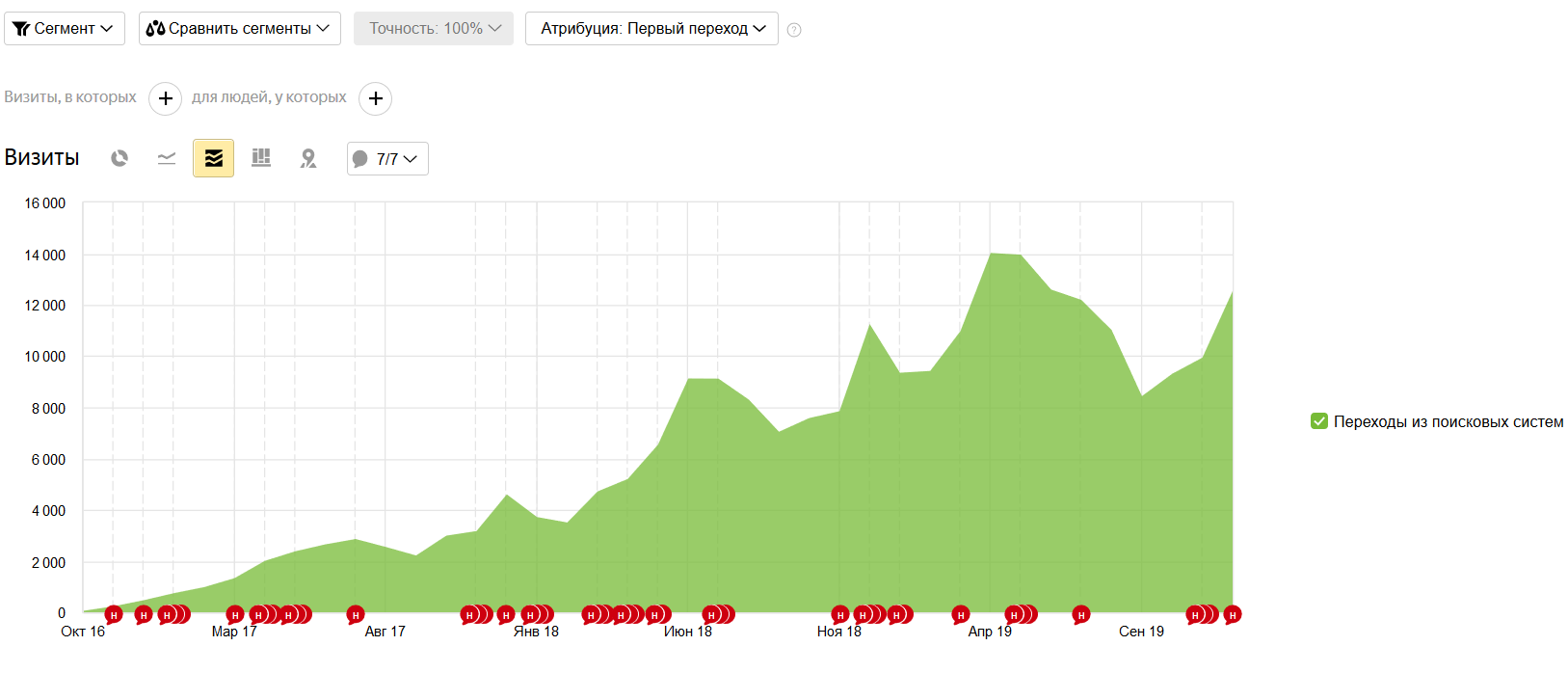Click the help icon beside Атрибуция

[794, 30]
